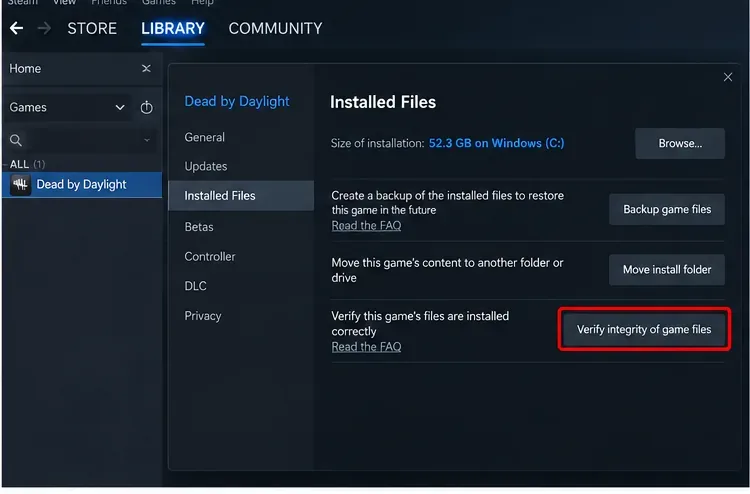Click the Dead by Daylight dialog title
The width and height of the screenshot is (750, 494).
pos(237,101)
